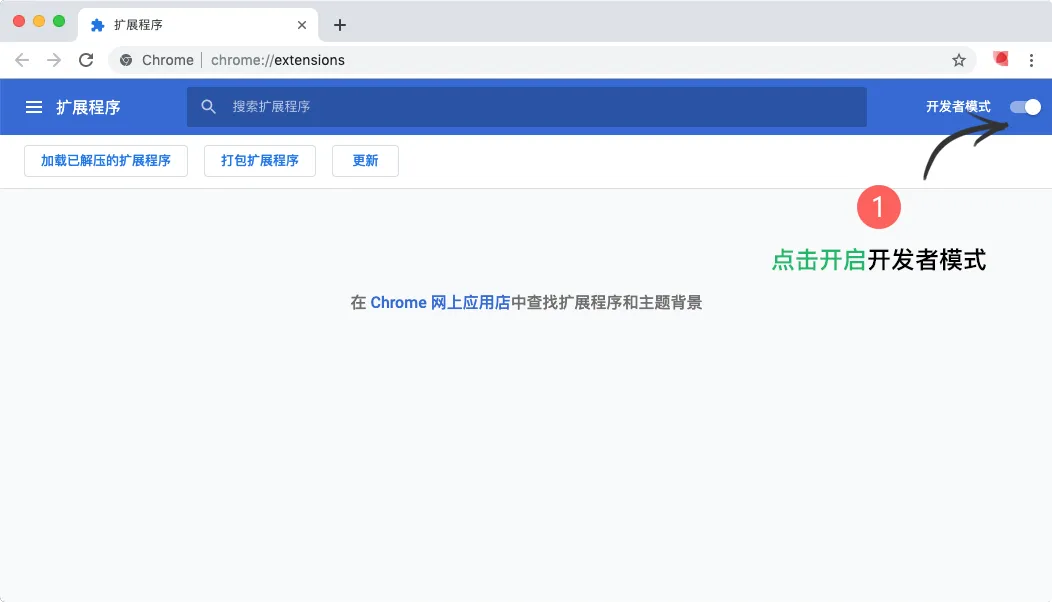This screenshot has height=602, width=1052.
Task: Click the red close window button
Action: [x=19, y=21]
